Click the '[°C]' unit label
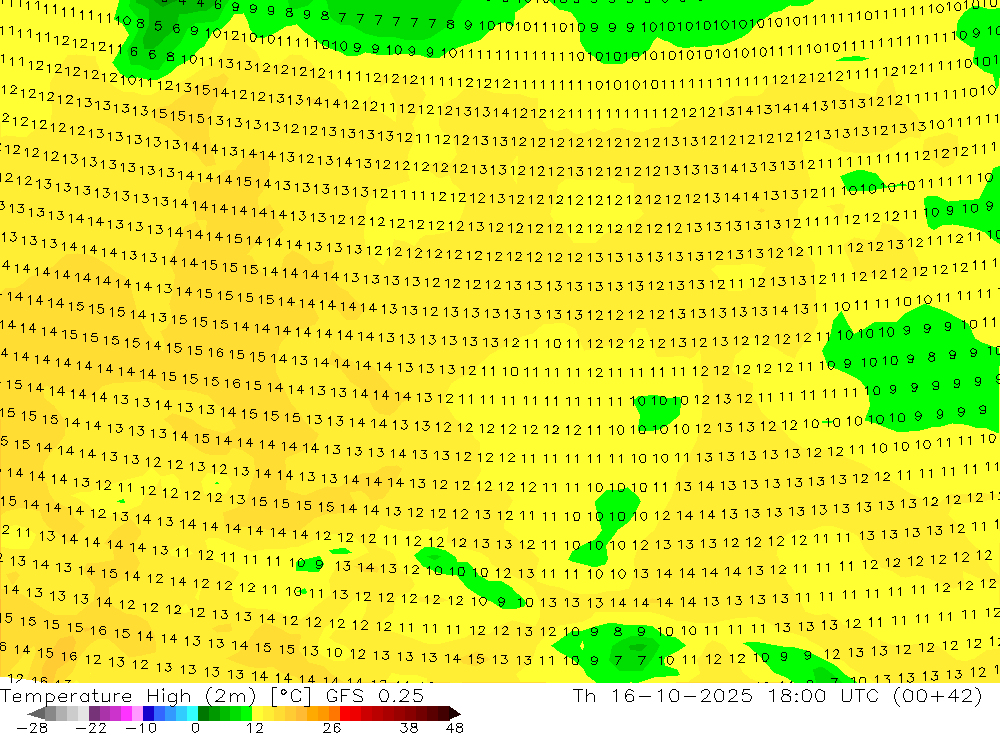The height and width of the screenshot is (733, 1000). coord(291,696)
